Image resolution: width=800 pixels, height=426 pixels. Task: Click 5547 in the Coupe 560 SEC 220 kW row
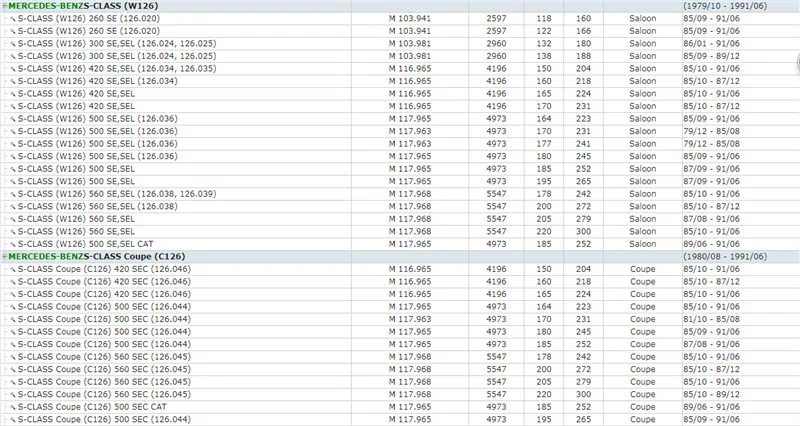pos(496,394)
